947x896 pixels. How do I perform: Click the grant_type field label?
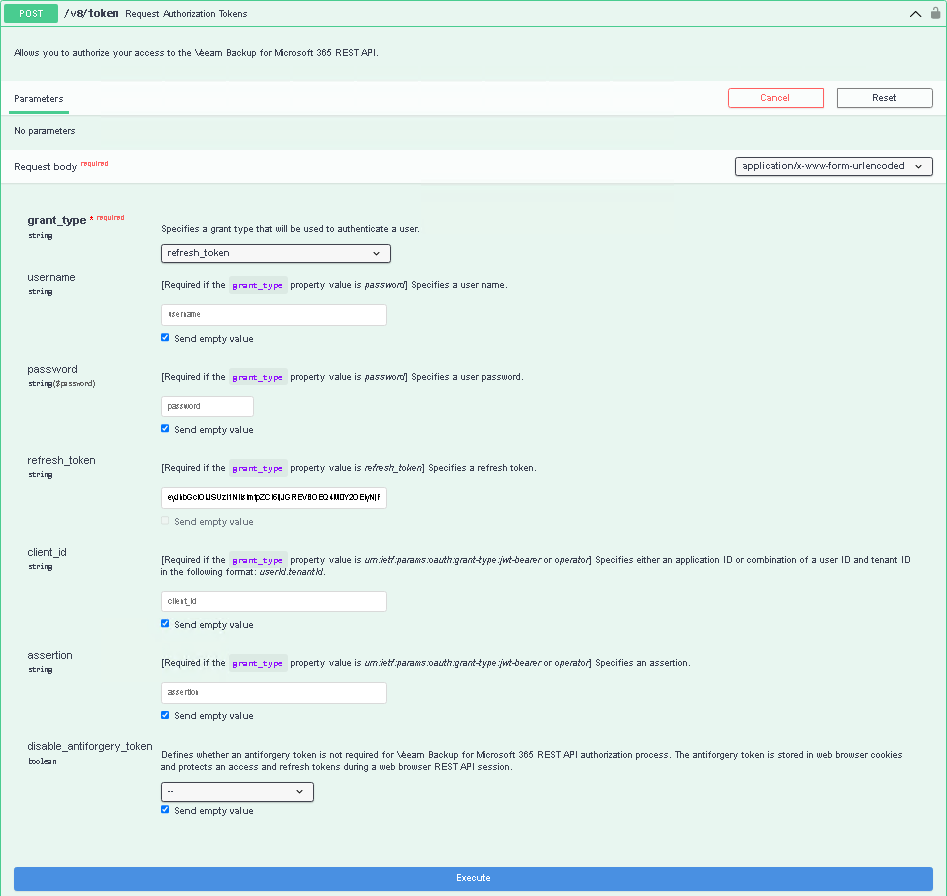57,220
